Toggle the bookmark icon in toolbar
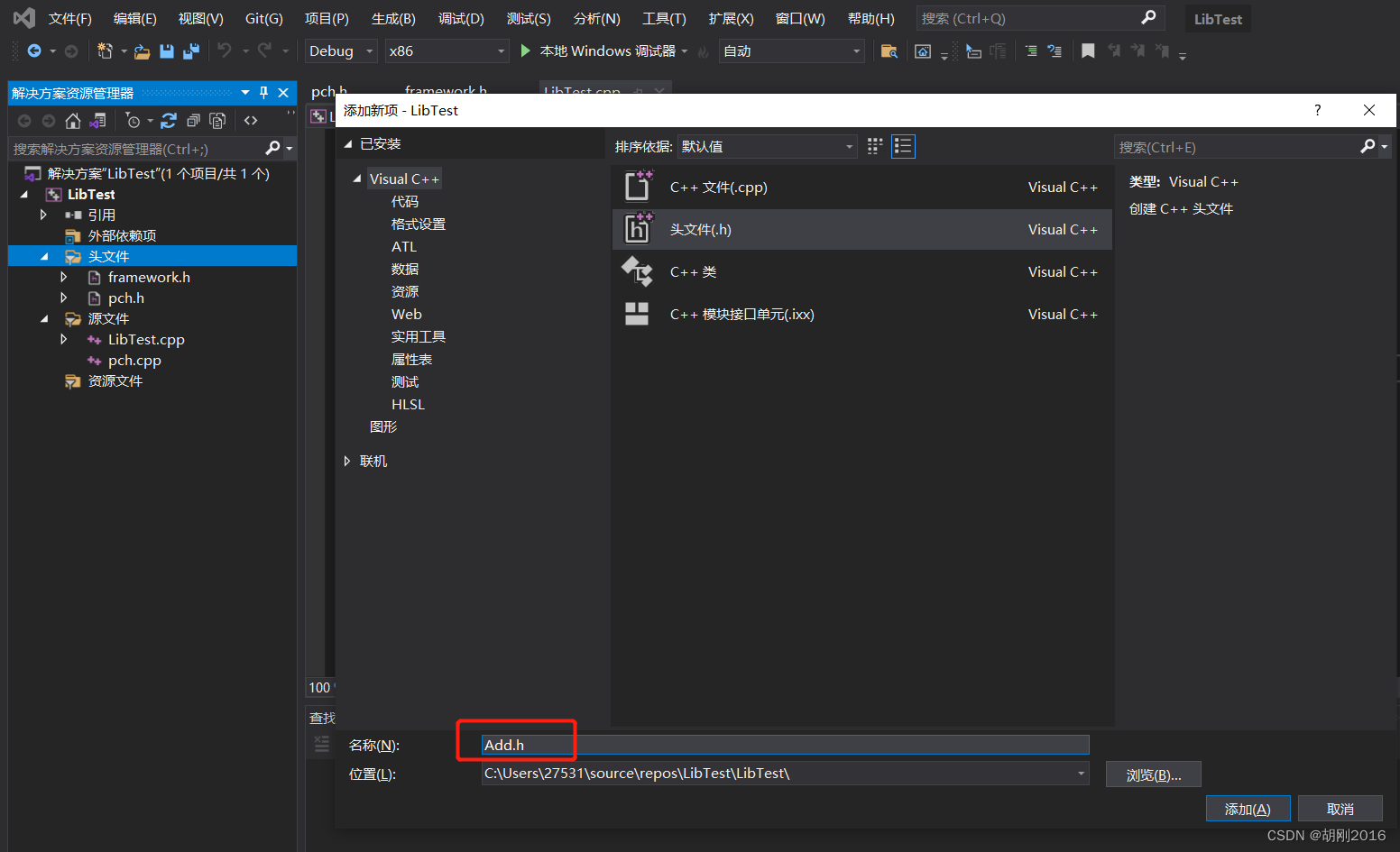 tap(1088, 51)
